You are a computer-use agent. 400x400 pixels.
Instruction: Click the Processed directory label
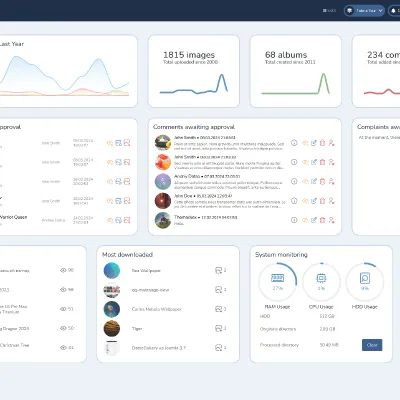(x=279, y=345)
